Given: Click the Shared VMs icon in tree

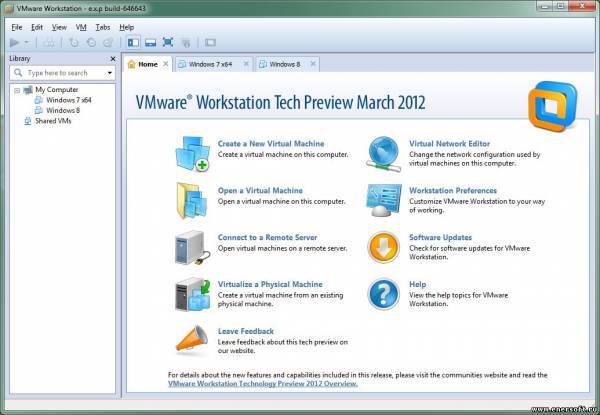Looking at the screenshot, I should pos(28,121).
